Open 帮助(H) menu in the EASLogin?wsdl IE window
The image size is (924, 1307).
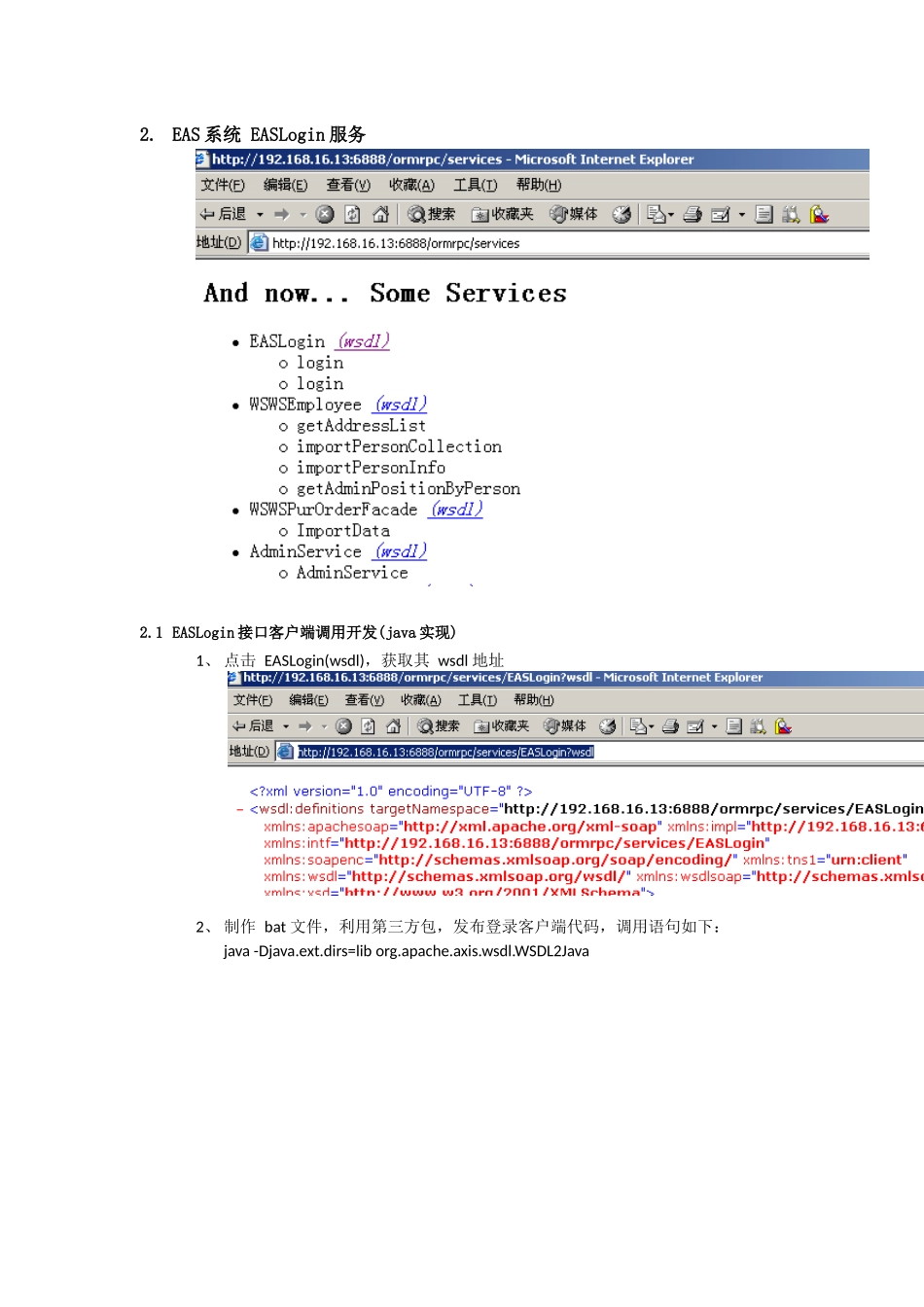tap(534, 700)
